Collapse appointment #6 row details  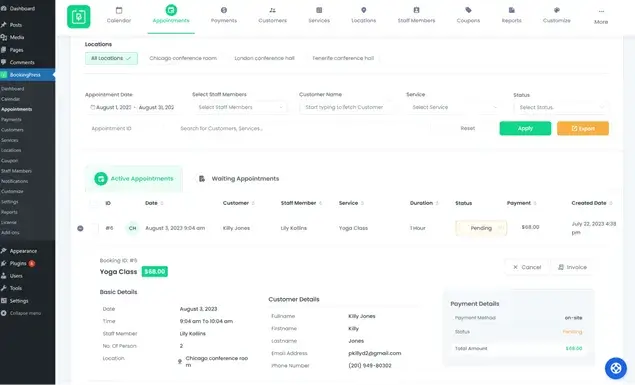pyautogui.click(x=80, y=228)
